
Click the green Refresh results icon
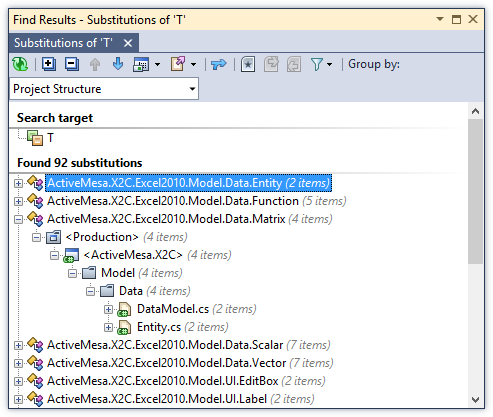pyautogui.click(x=20, y=64)
